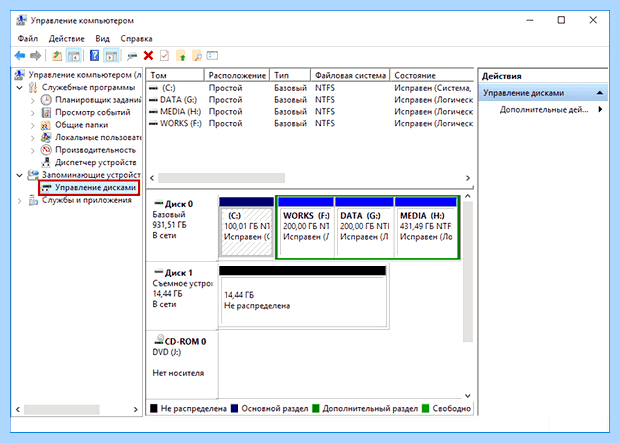Open the Вид menu
620x443 pixels.
click(102, 39)
